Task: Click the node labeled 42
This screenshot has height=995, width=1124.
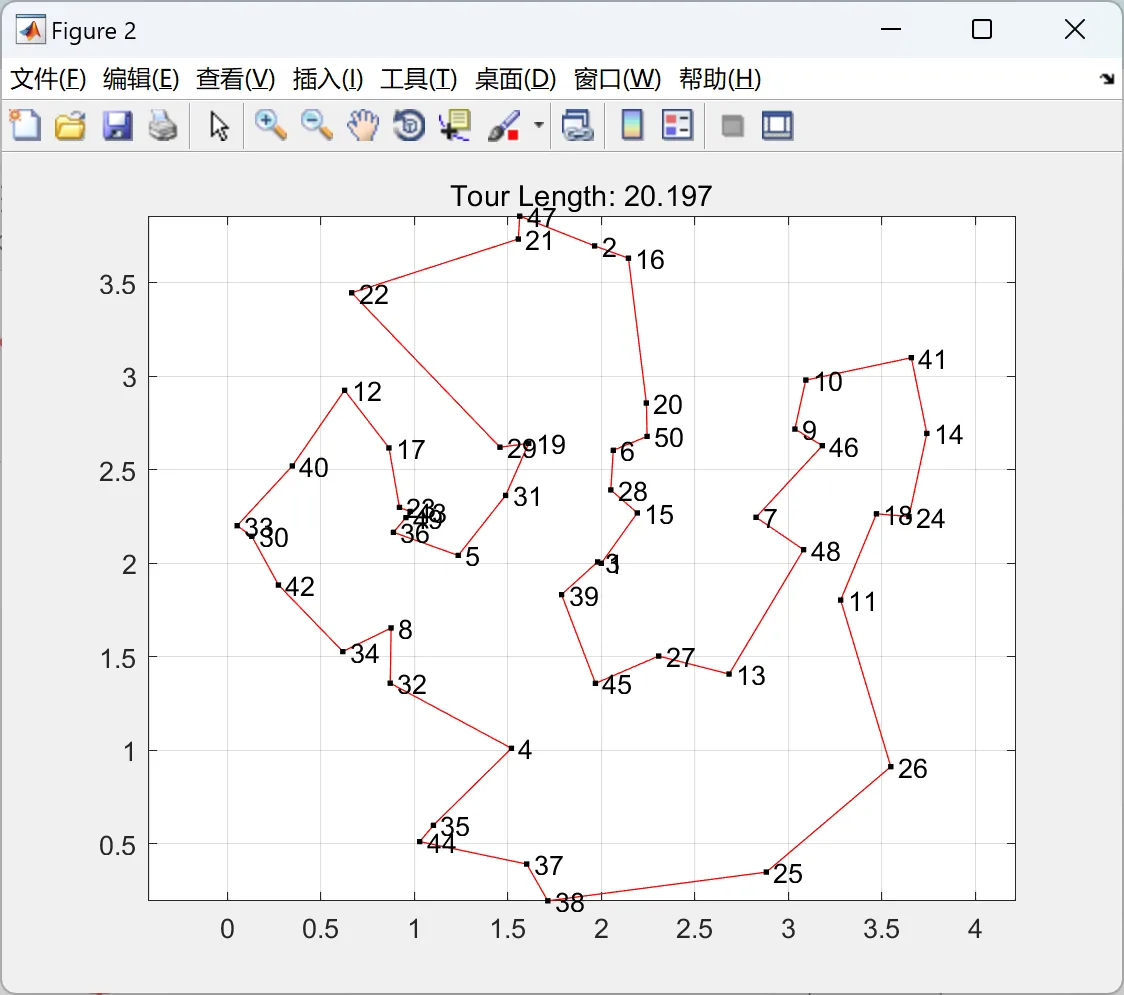Action: click(278, 585)
